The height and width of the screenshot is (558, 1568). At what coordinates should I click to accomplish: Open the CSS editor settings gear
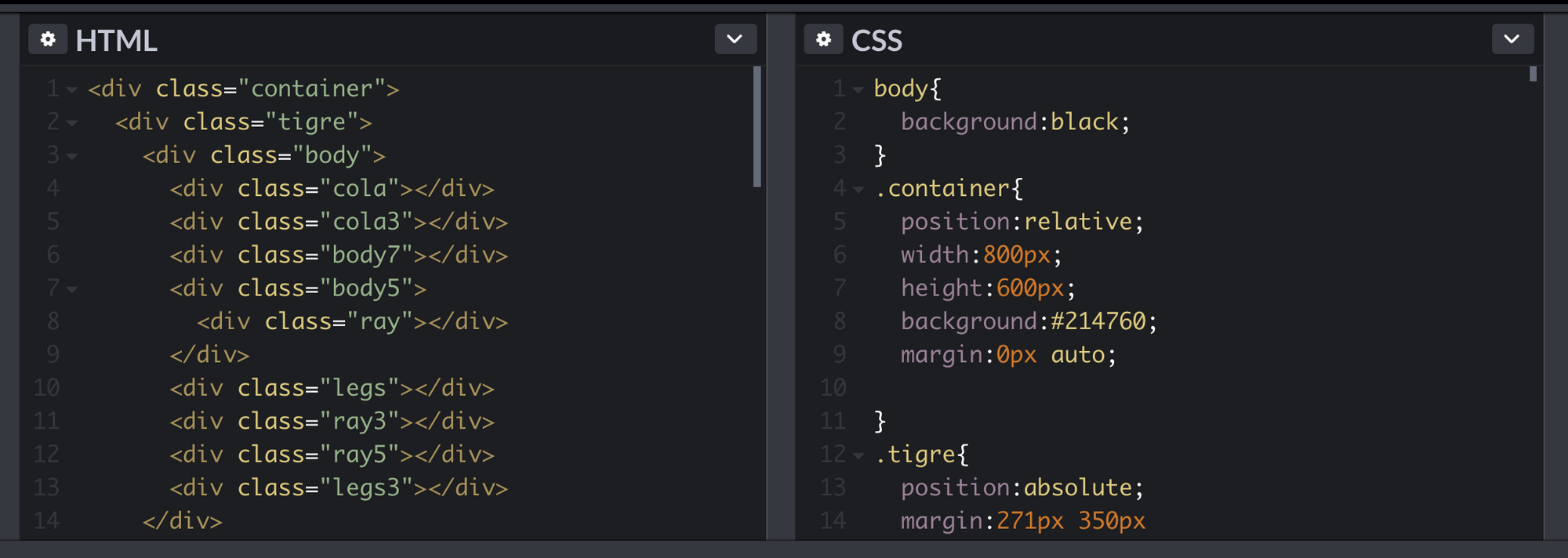click(823, 39)
